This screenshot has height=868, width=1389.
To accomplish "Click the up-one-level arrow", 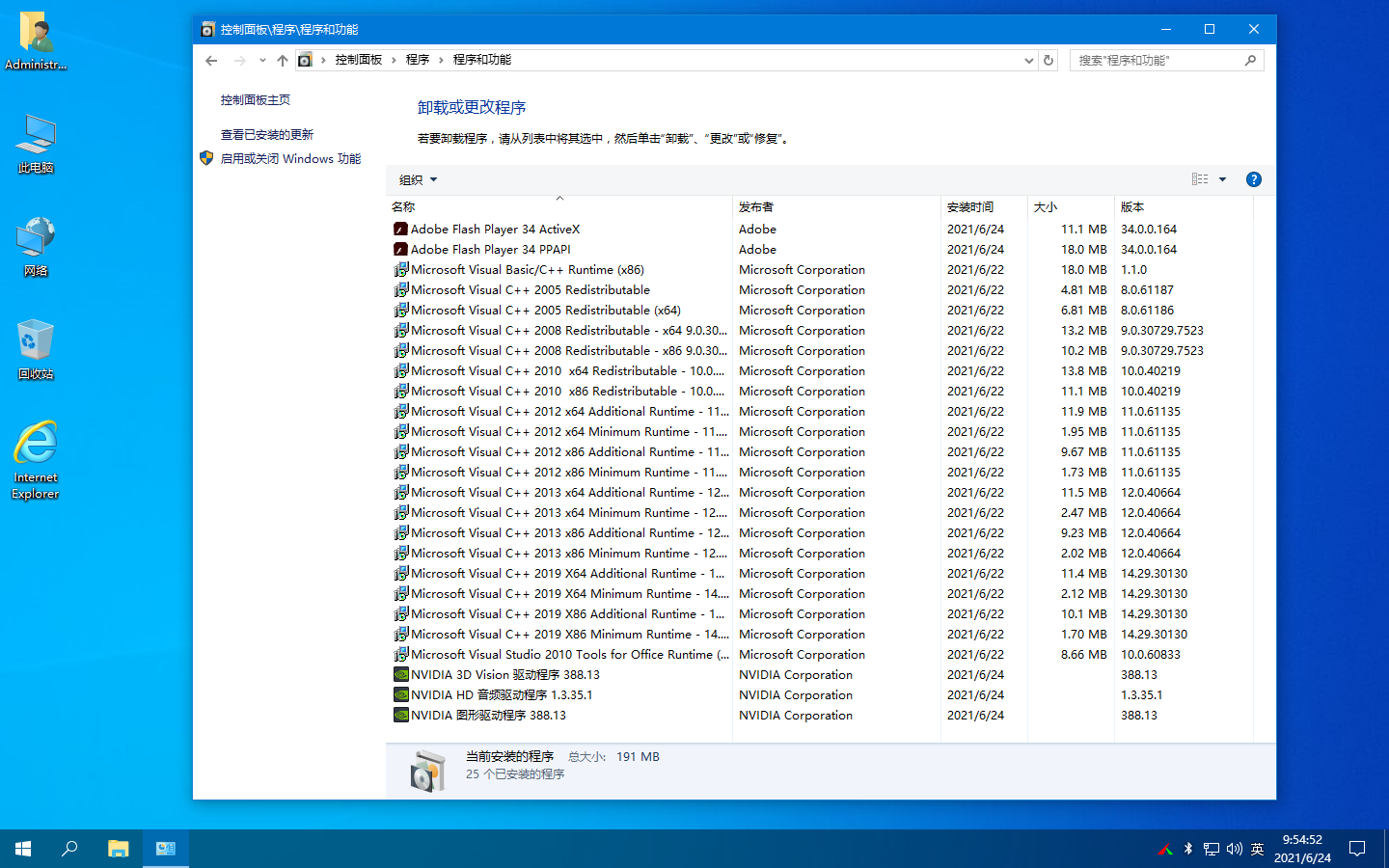I will click(x=283, y=60).
